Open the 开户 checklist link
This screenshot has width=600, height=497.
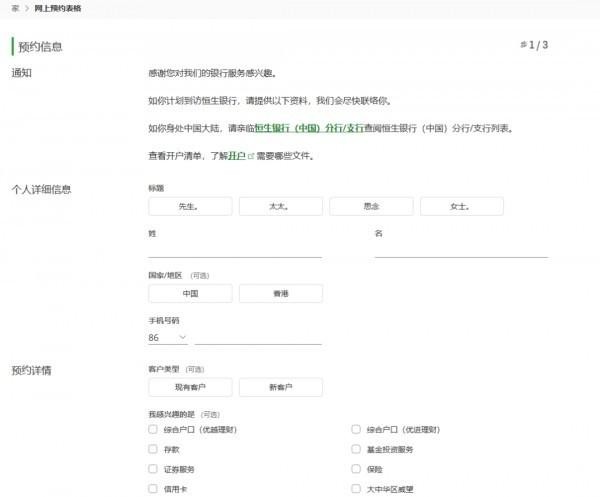coord(236,156)
